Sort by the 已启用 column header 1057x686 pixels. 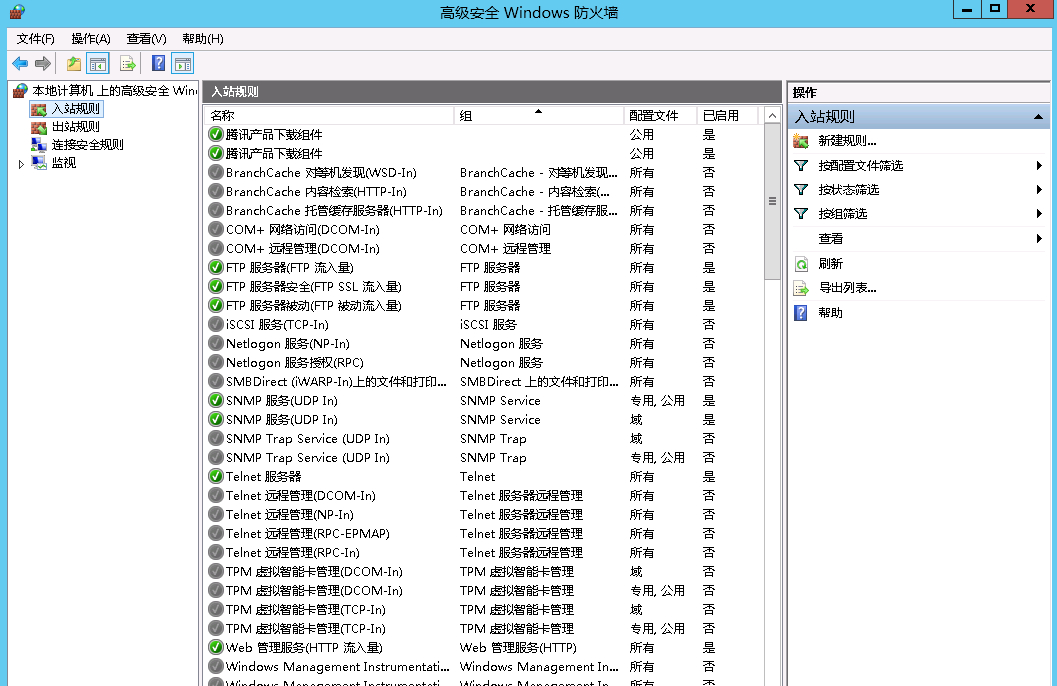pos(727,116)
